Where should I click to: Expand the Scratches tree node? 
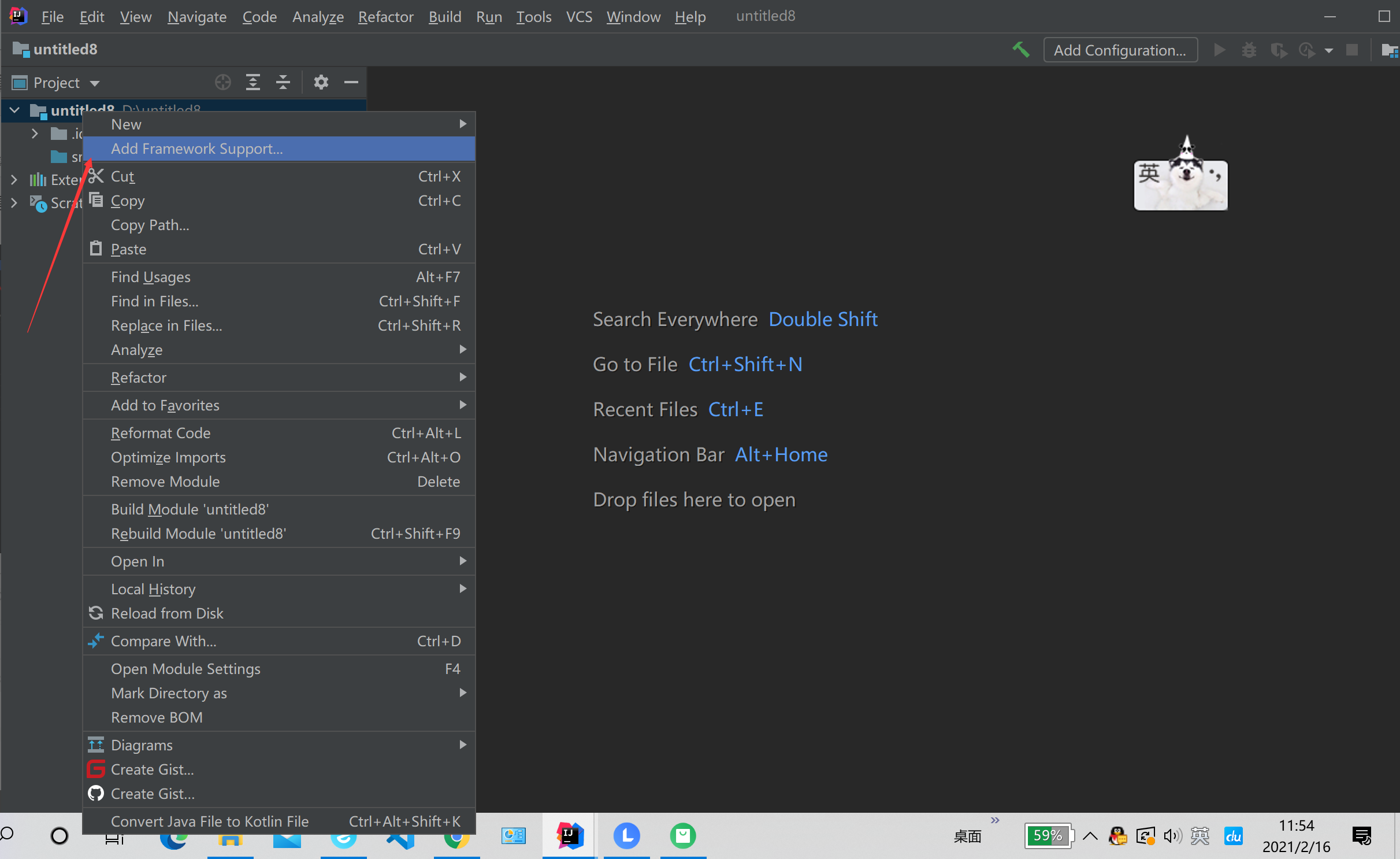14,203
